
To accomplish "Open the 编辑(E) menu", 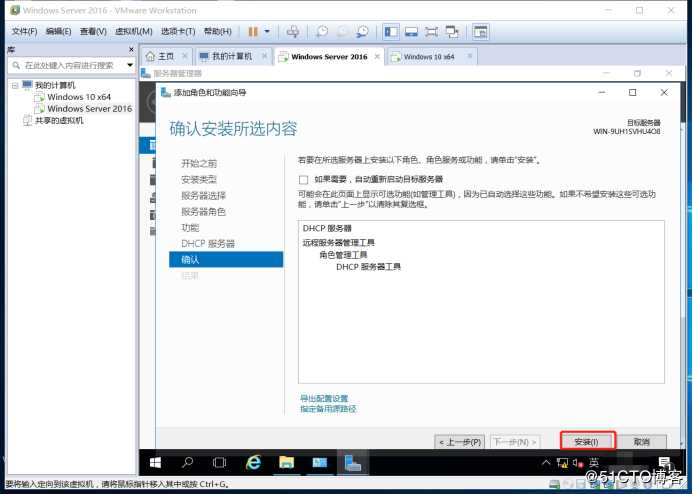I will pyautogui.click(x=58, y=32).
